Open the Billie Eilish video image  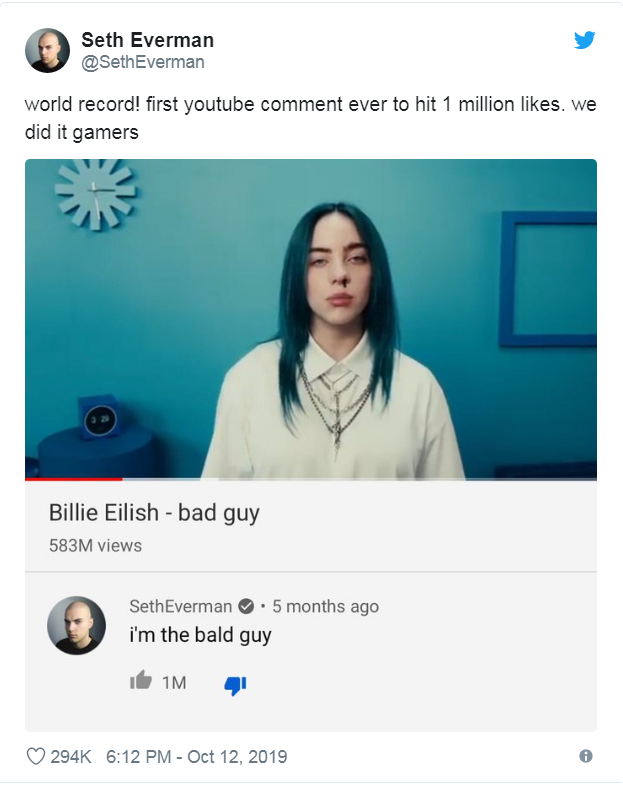311,319
